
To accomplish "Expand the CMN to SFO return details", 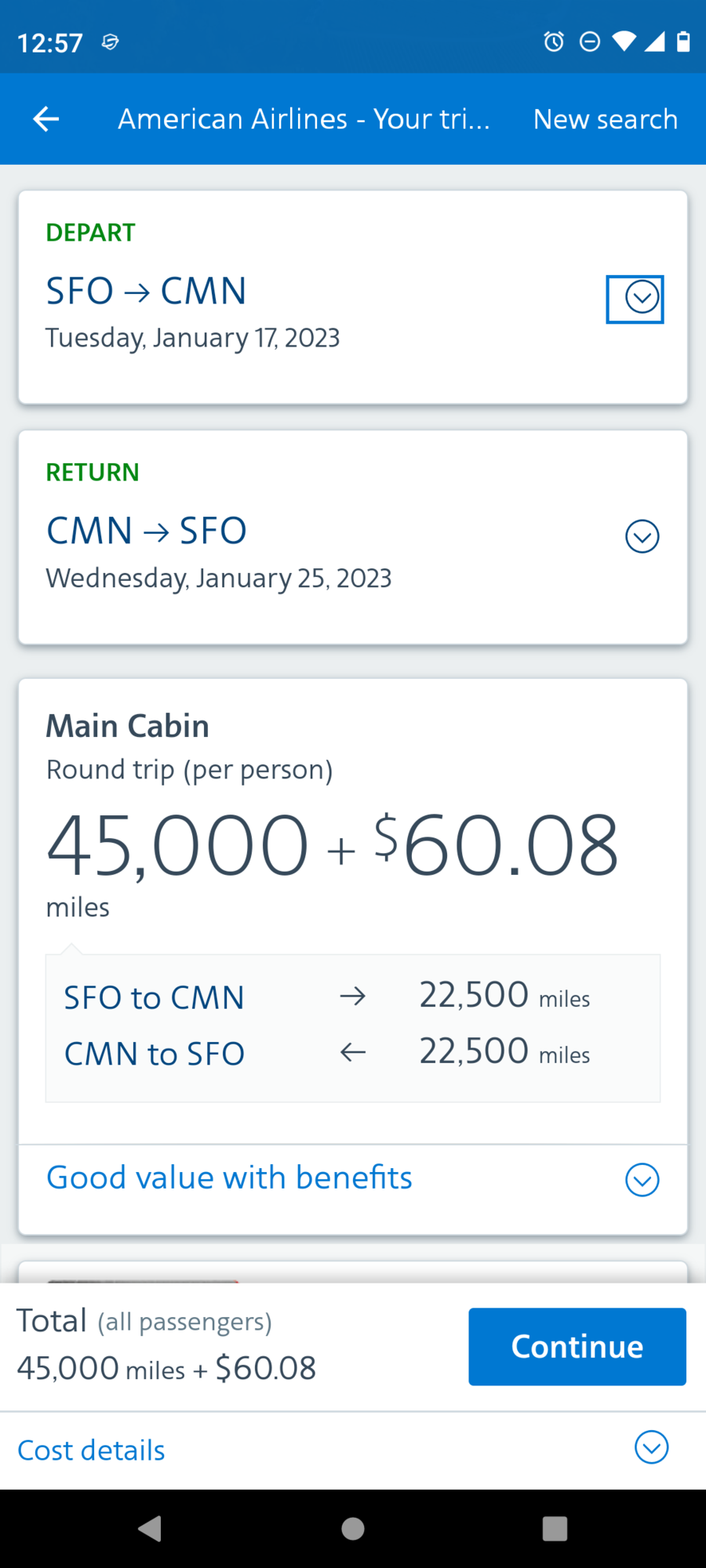I will [642, 537].
